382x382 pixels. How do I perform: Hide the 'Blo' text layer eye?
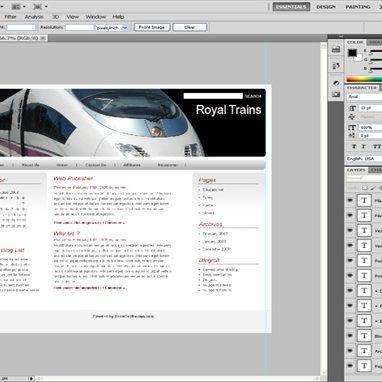[350, 336]
